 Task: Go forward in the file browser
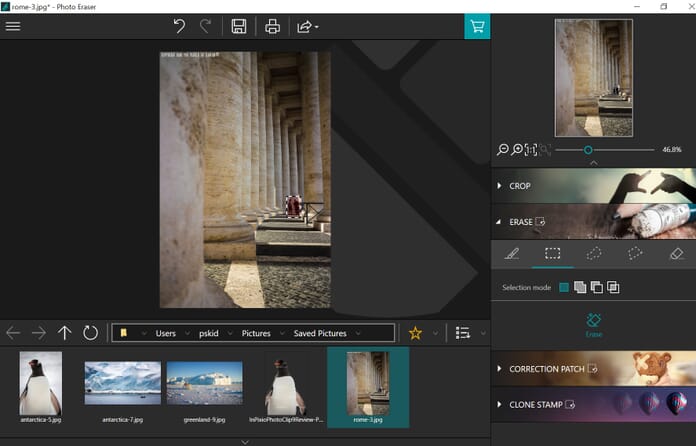pos(39,332)
